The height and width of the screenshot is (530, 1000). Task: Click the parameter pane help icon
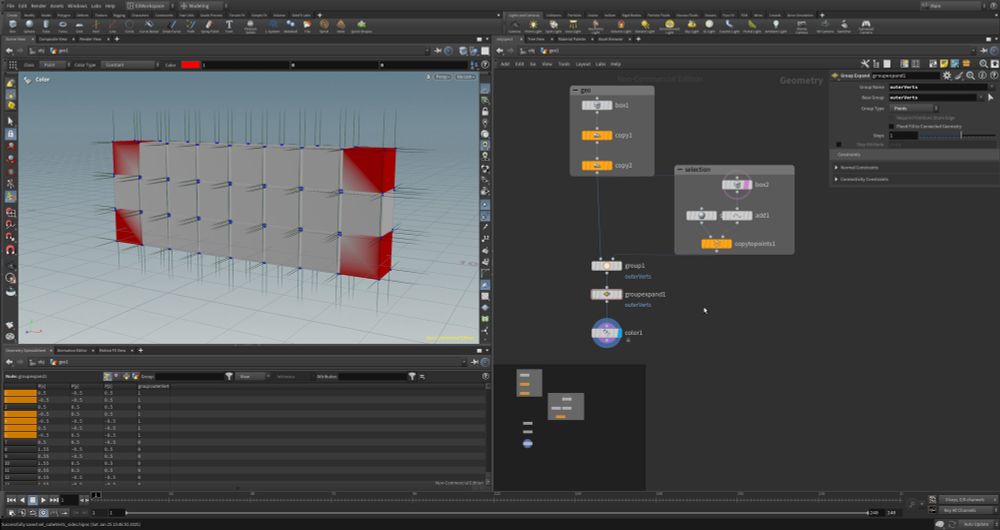pos(993,75)
